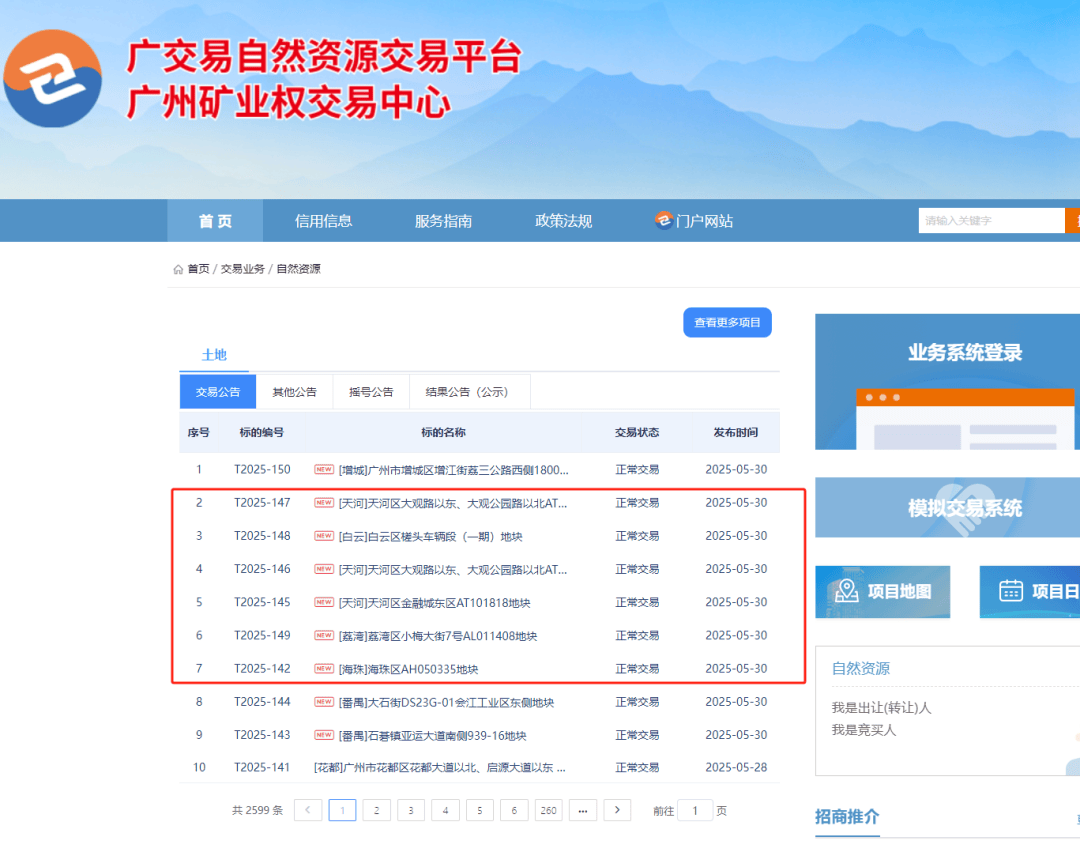Click the 共 2599 条 total count text
The width and height of the screenshot is (1080, 852).
[258, 810]
